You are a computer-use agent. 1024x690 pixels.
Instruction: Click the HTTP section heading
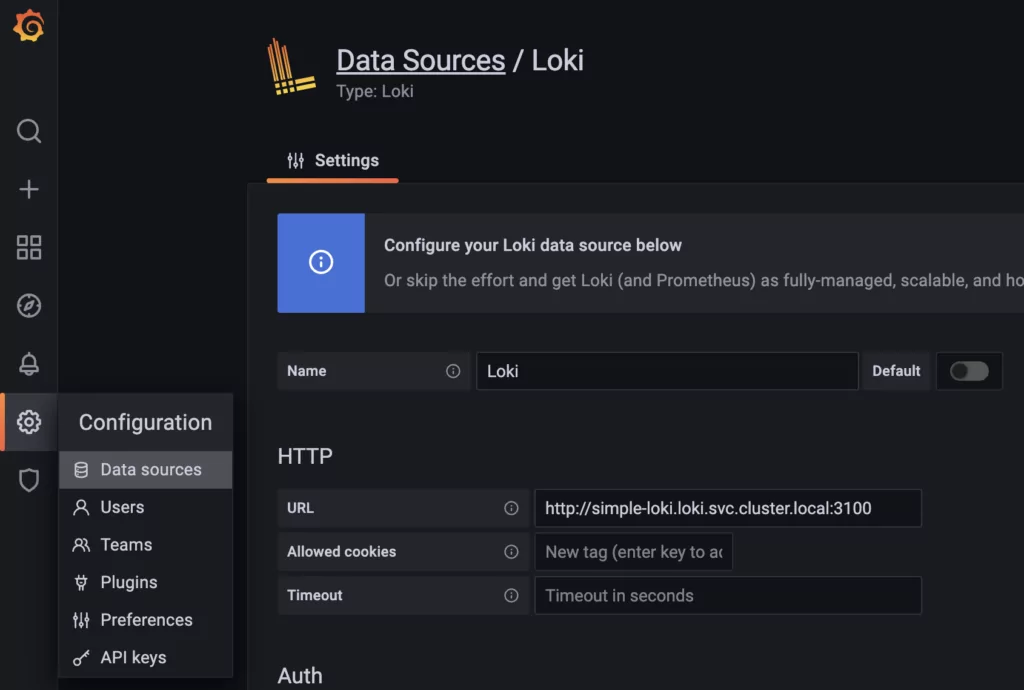pyautogui.click(x=305, y=456)
